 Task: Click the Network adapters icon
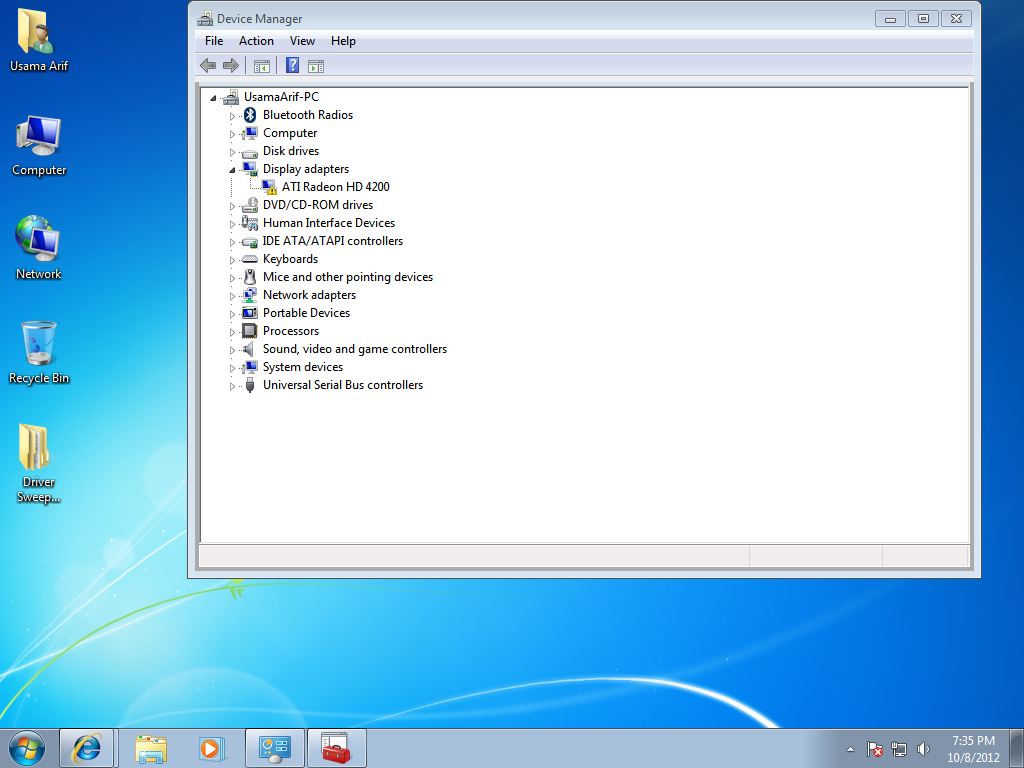(x=249, y=295)
